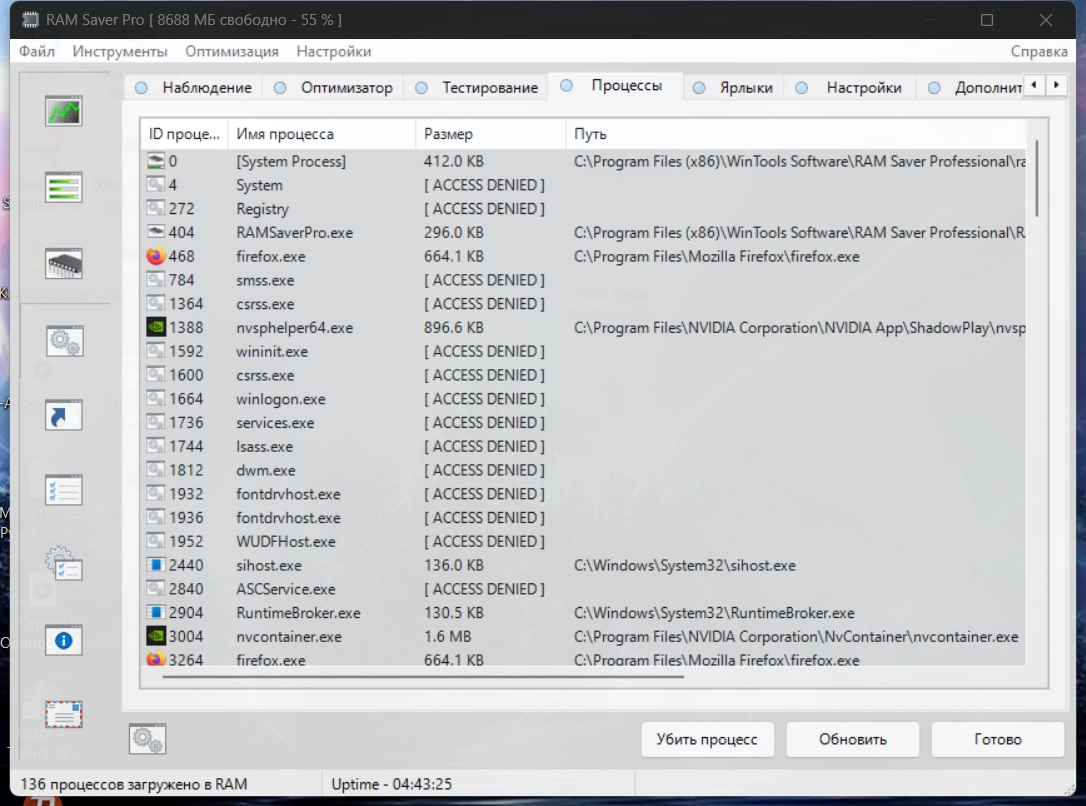Open the gears processes sidebar icon
1086x806 pixels.
pyautogui.click(x=65, y=341)
